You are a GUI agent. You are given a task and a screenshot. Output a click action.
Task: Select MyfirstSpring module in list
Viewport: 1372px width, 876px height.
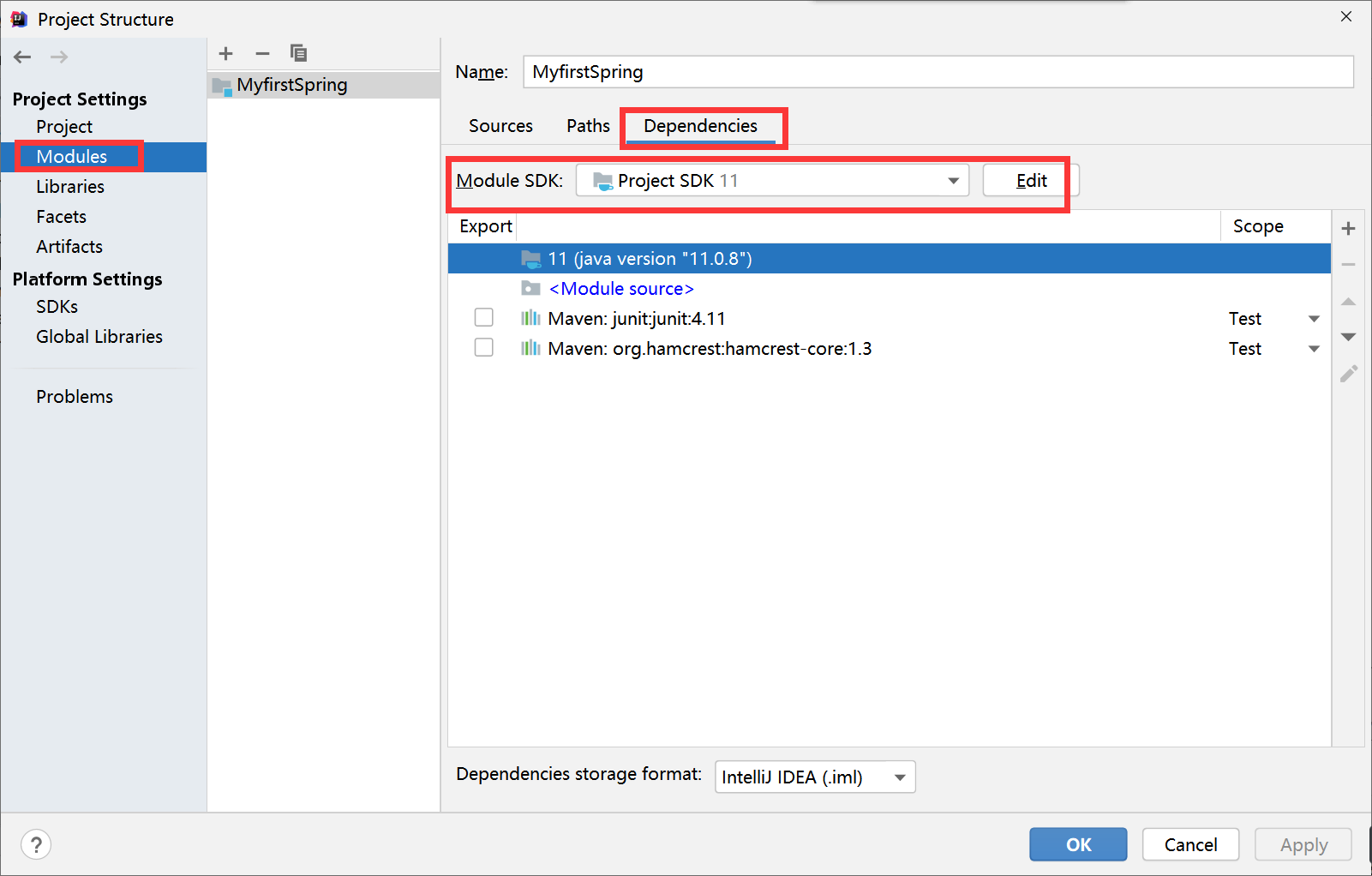pos(324,85)
